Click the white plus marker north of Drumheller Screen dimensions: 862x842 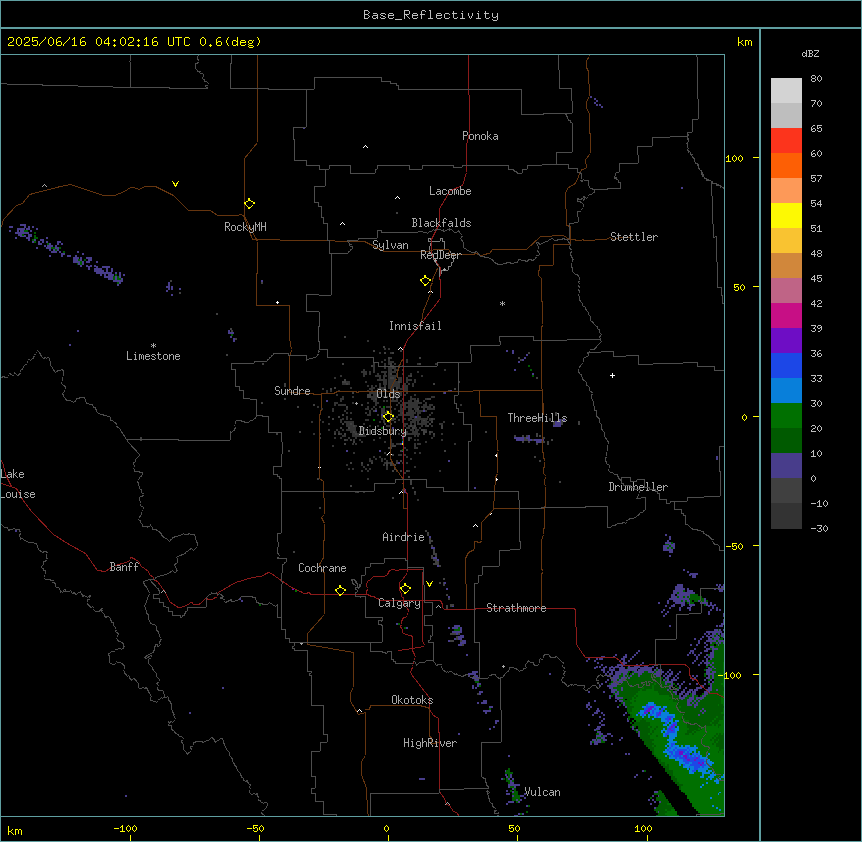[612, 375]
